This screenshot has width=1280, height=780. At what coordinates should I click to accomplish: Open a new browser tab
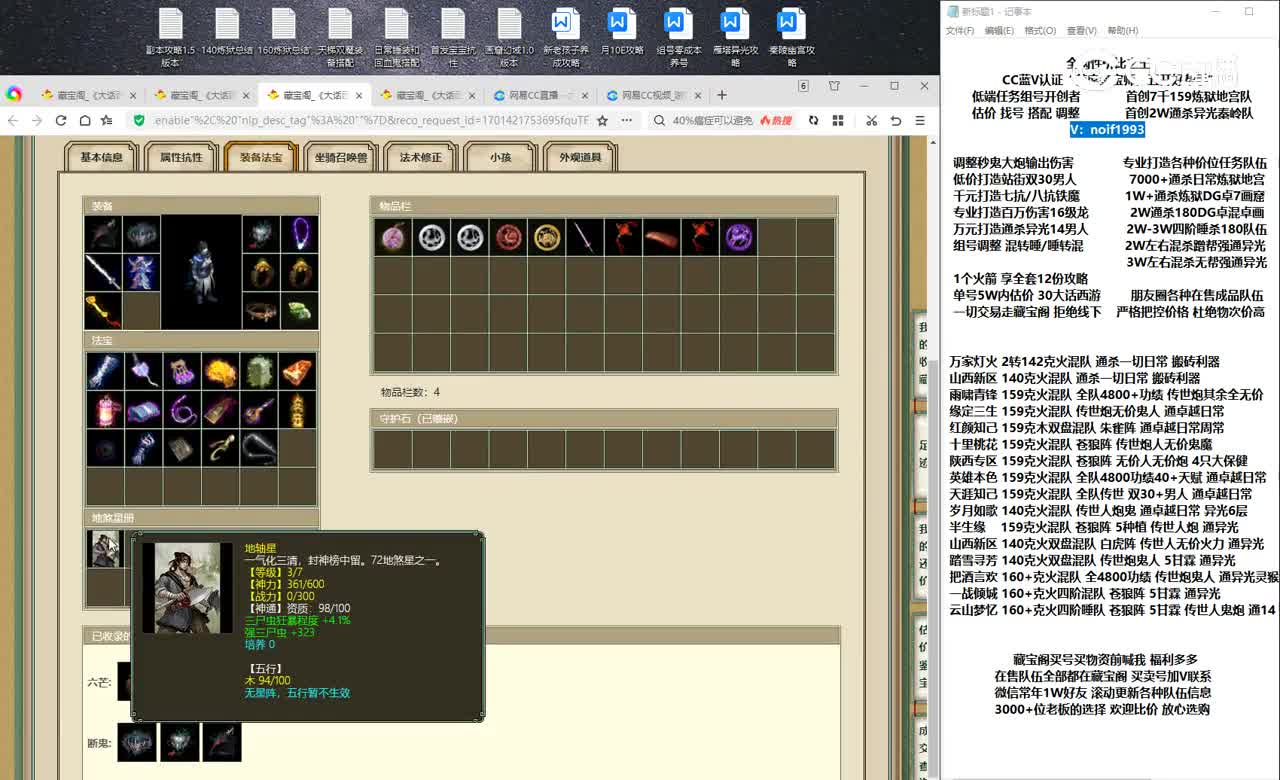coord(722,95)
